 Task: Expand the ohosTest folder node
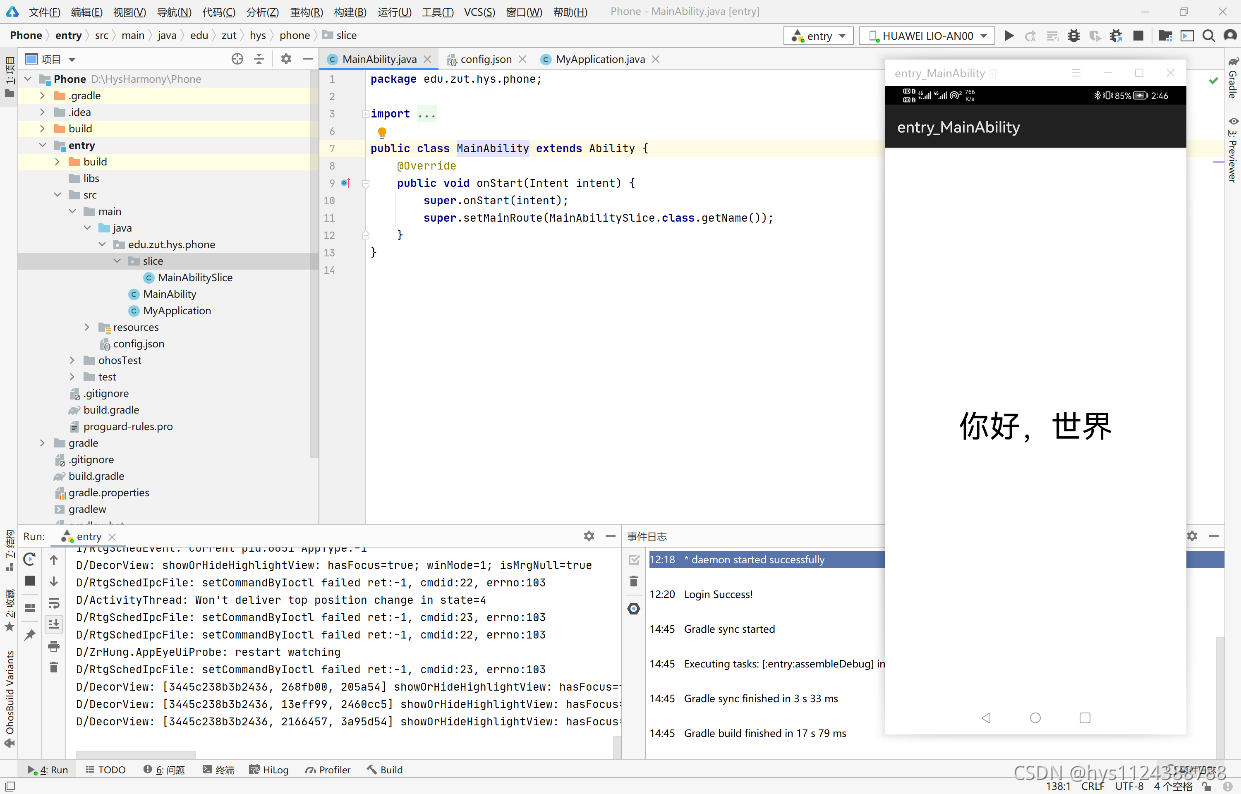tap(72, 360)
